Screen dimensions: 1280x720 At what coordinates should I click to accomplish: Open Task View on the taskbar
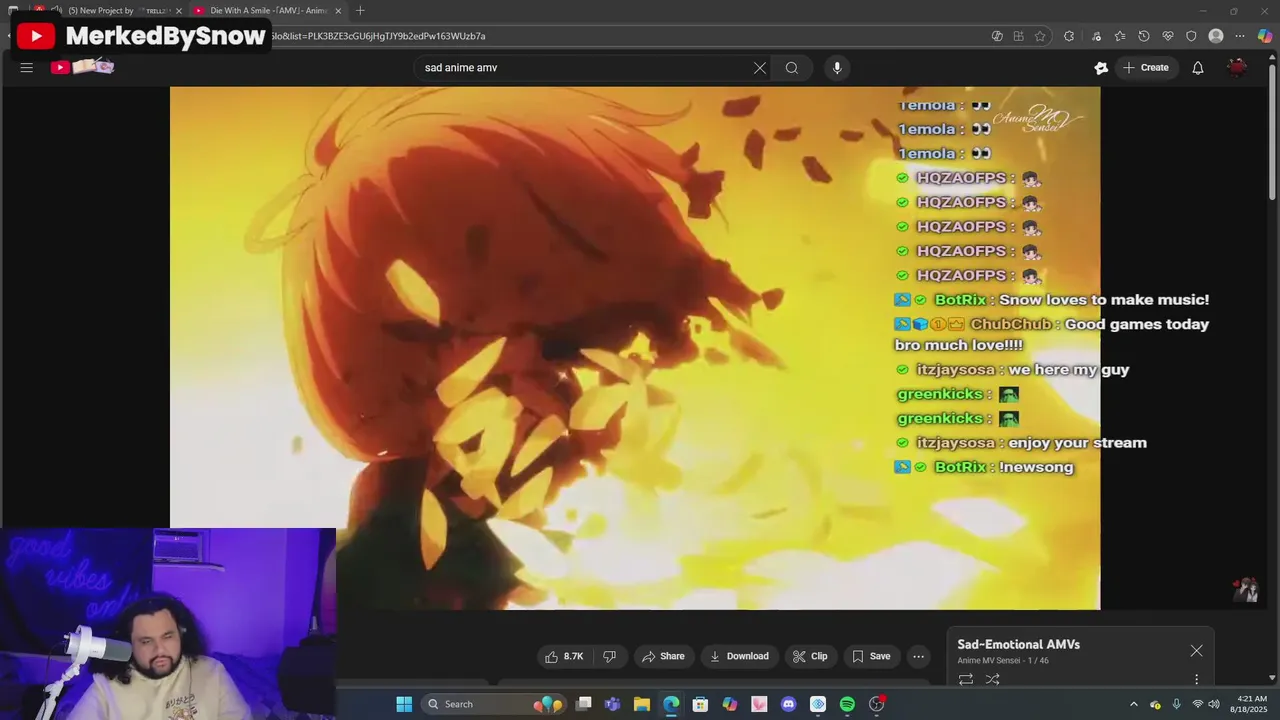point(584,704)
